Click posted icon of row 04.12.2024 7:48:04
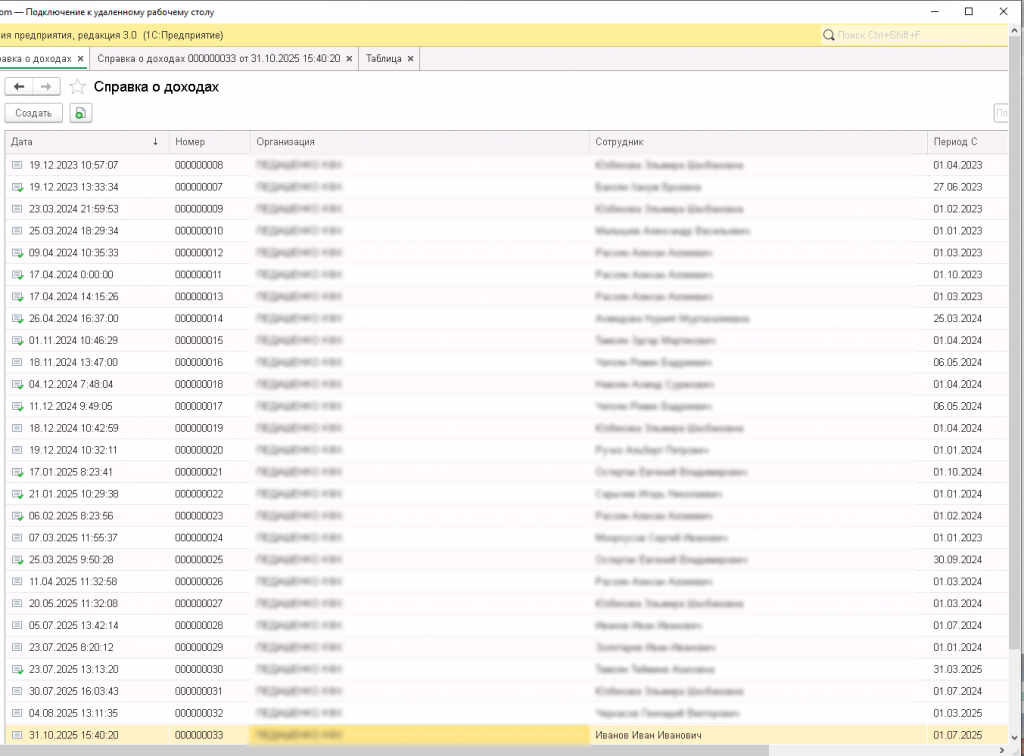The height and width of the screenshot is (756, 1024). tap(18, 385)
